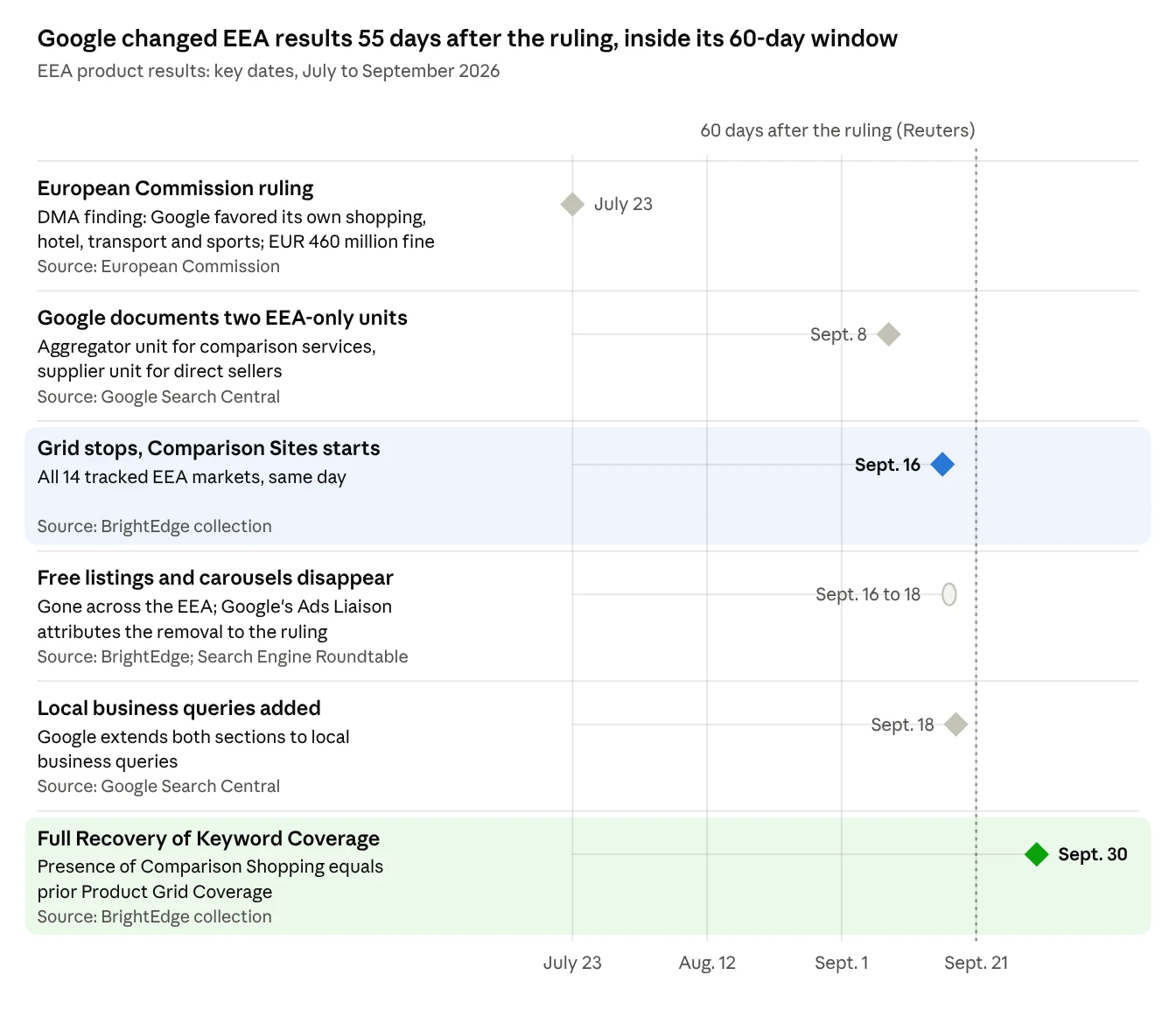Click '60 days after the ruling (Reuters)' annotation
1176x1024 pixels.
tap(837, 130)
